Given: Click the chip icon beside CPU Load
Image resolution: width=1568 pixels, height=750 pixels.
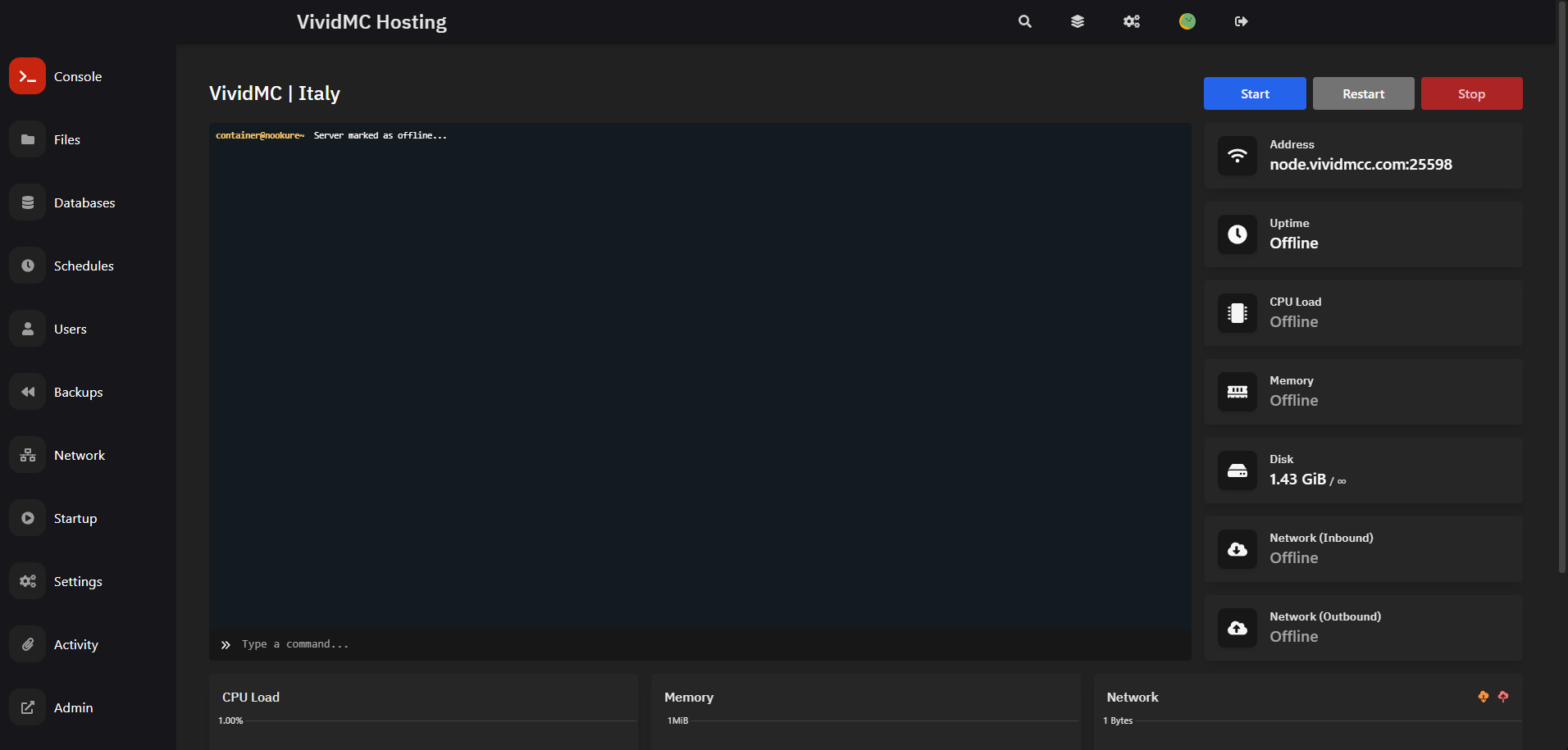Looking at the screenshot, I should tap(1238, 313).
